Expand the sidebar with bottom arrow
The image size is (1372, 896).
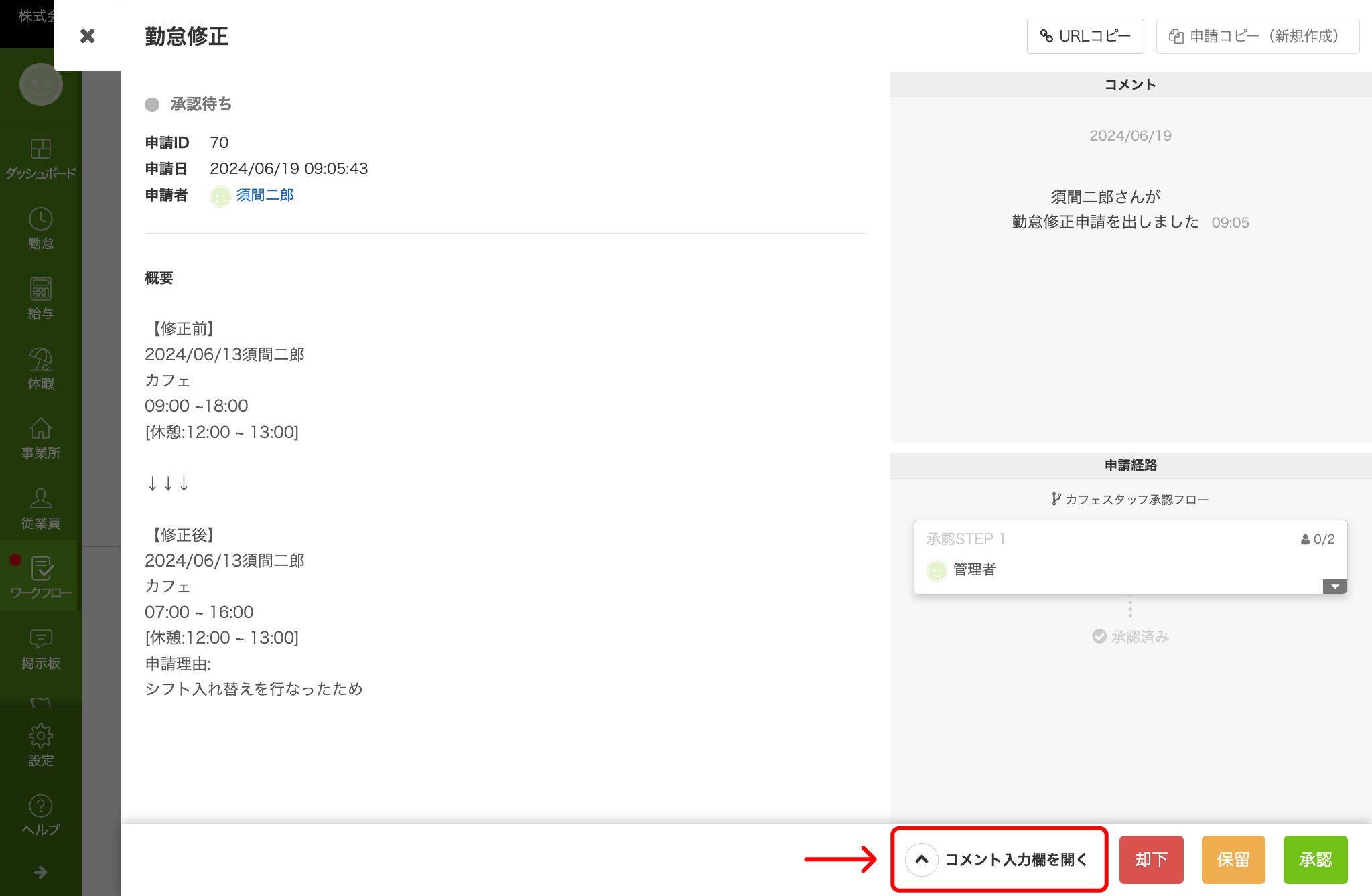[41, 872]
